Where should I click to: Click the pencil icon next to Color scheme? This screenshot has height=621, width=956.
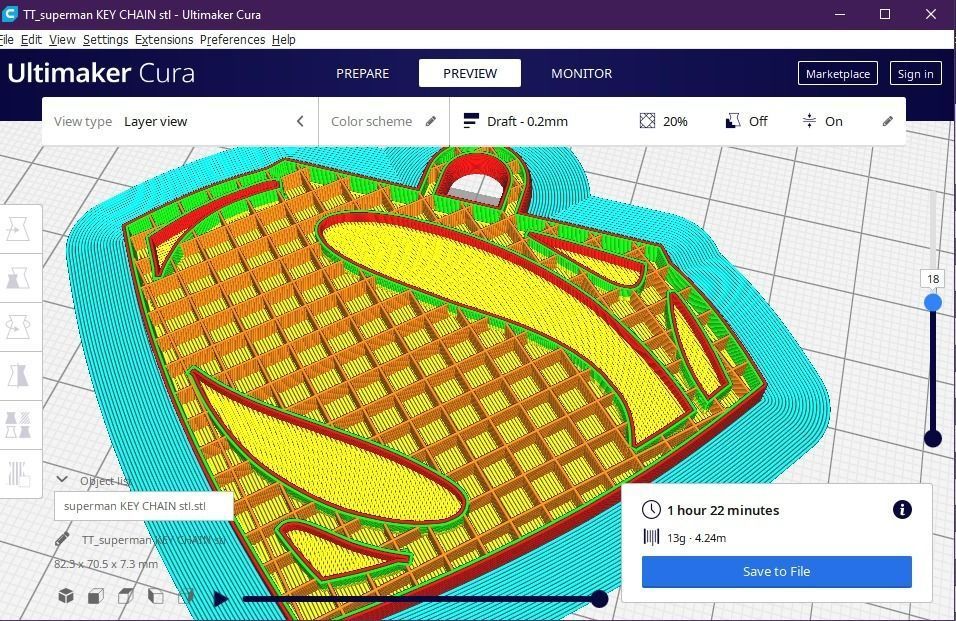431,121
